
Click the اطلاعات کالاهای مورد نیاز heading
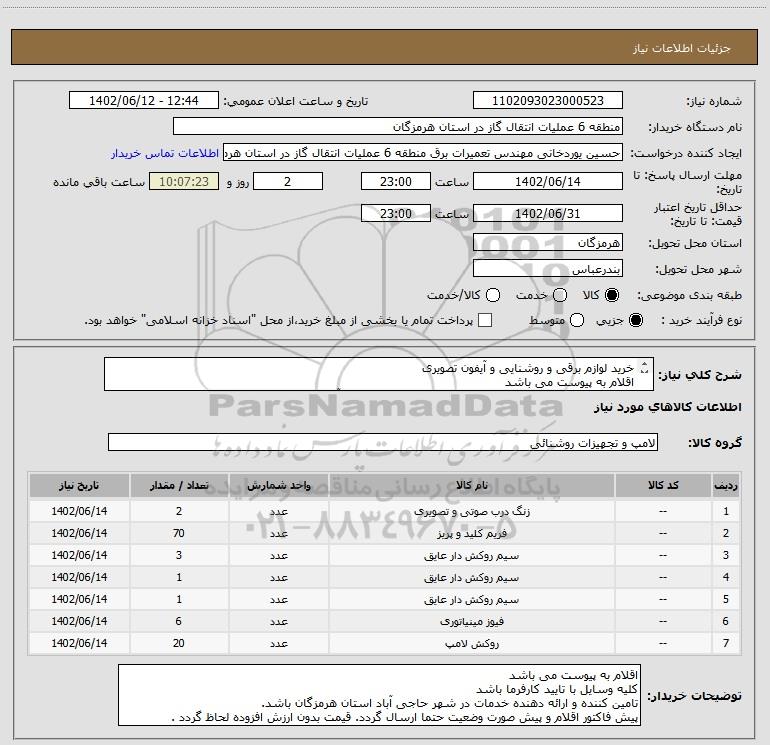coord(667,407)
